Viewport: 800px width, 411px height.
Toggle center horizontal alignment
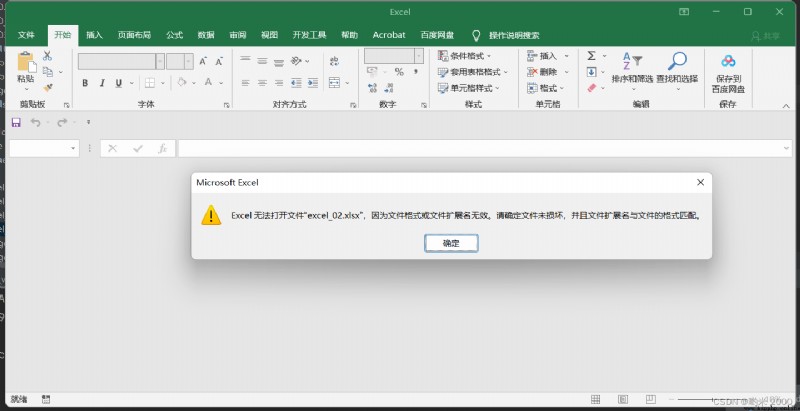tap(262, 83)
